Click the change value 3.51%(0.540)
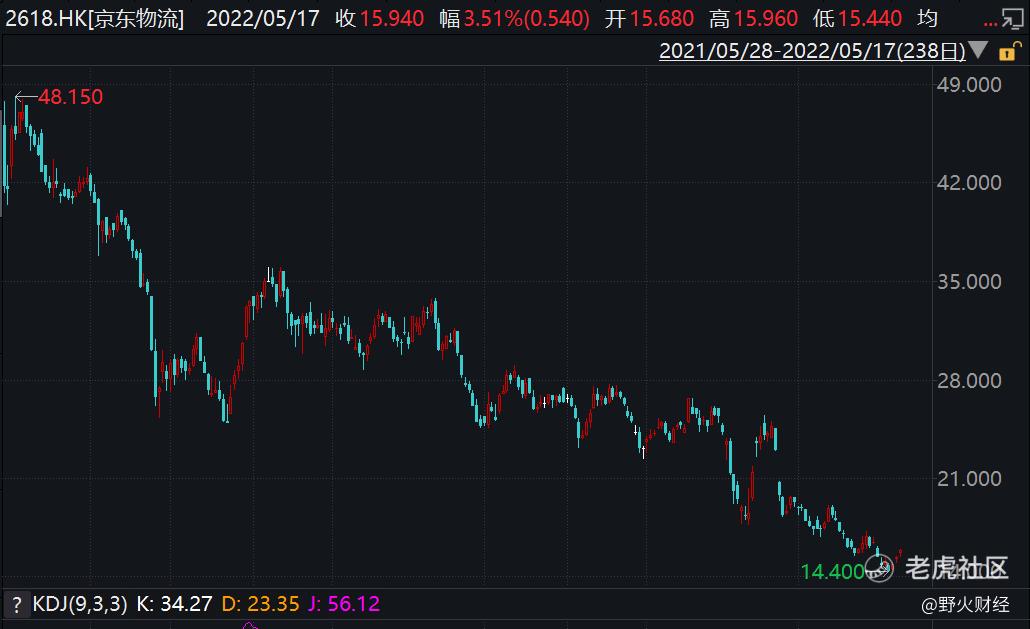This screenshot has height=629, width=1030. (527, 18)
